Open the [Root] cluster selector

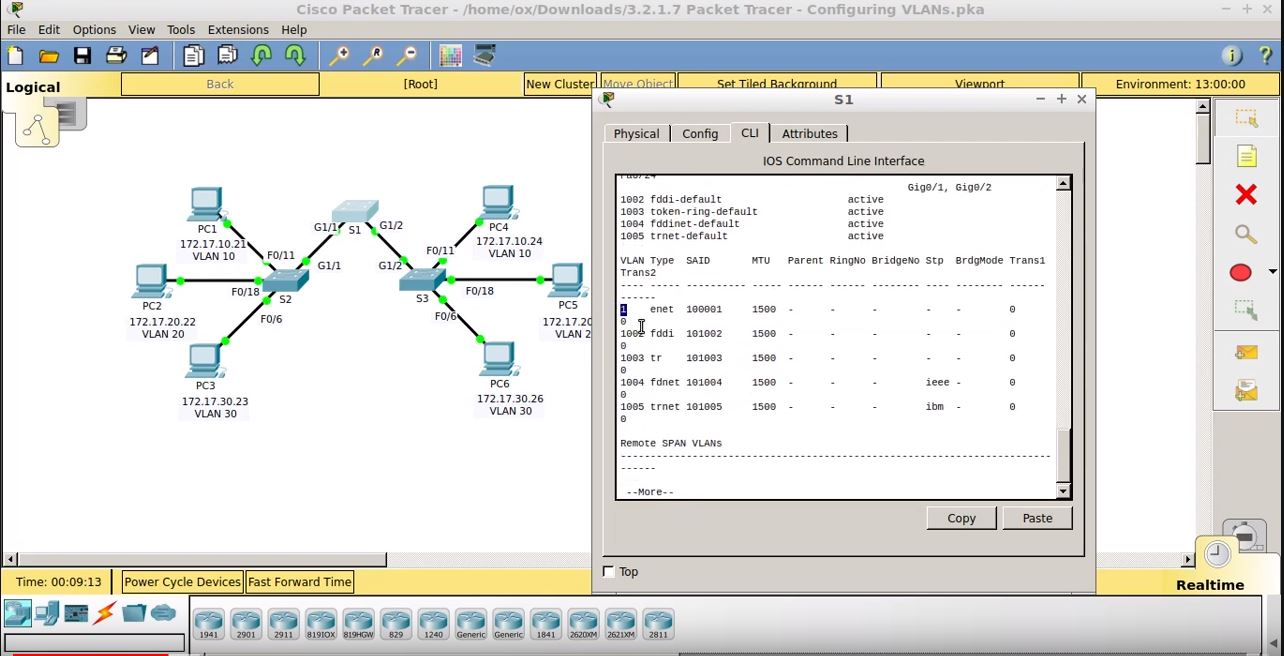point(420,83)
